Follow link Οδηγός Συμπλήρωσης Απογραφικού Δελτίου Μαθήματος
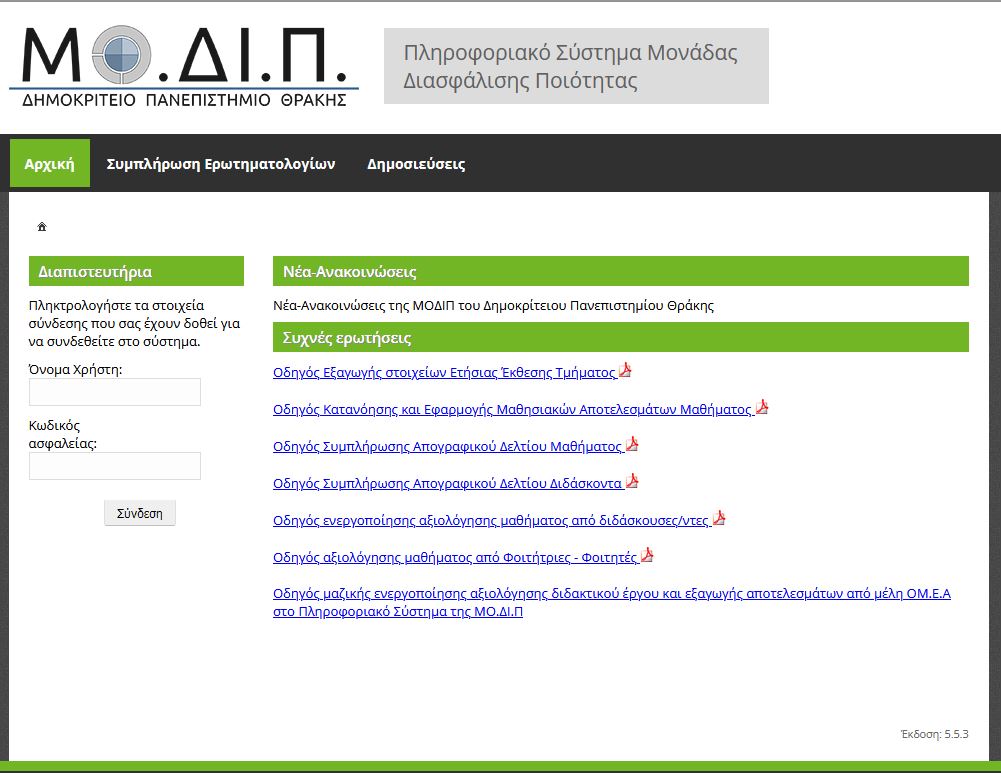 click(447, 447)
